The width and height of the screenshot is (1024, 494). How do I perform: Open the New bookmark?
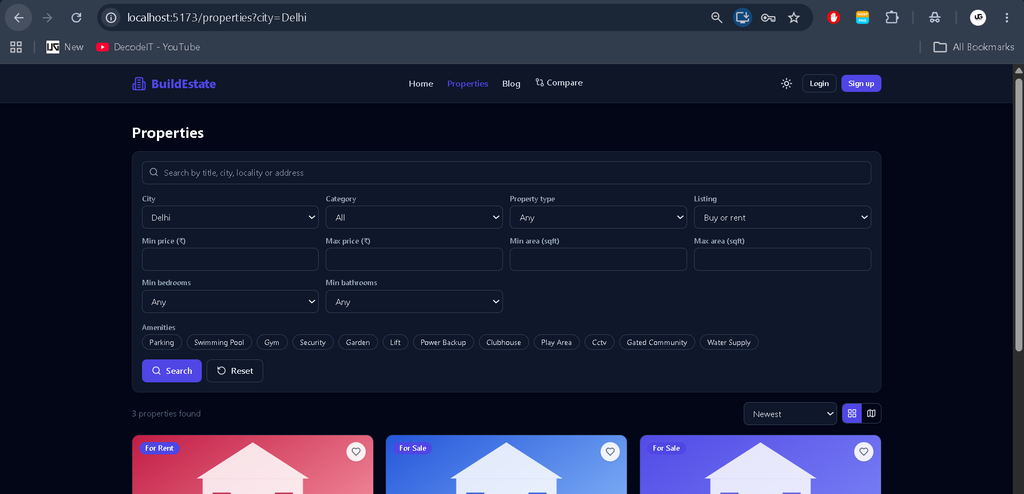pyautogui.click(x=65, y=47)
